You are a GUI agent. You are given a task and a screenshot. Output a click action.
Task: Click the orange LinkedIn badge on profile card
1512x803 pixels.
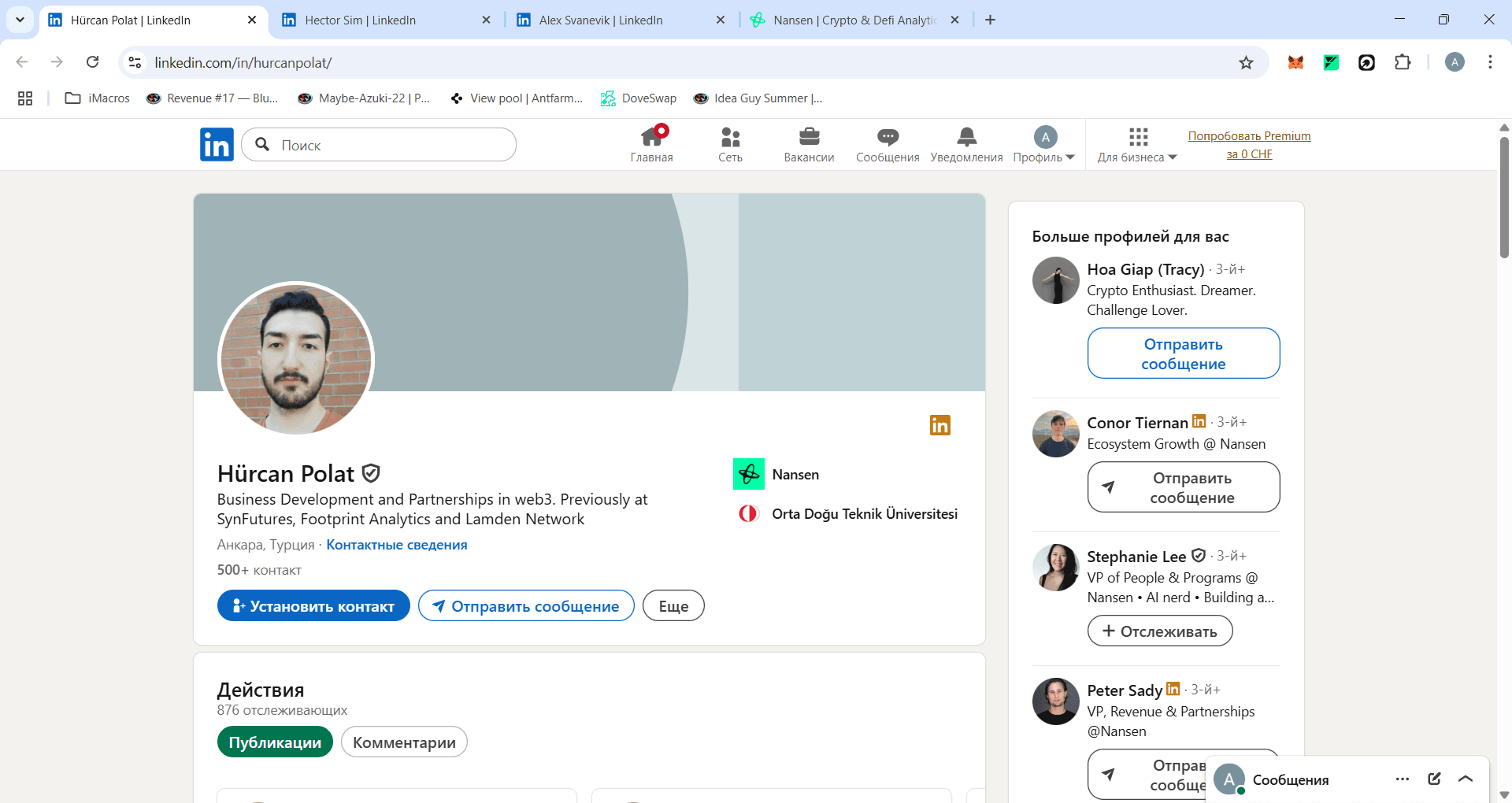tap(940, 425)
